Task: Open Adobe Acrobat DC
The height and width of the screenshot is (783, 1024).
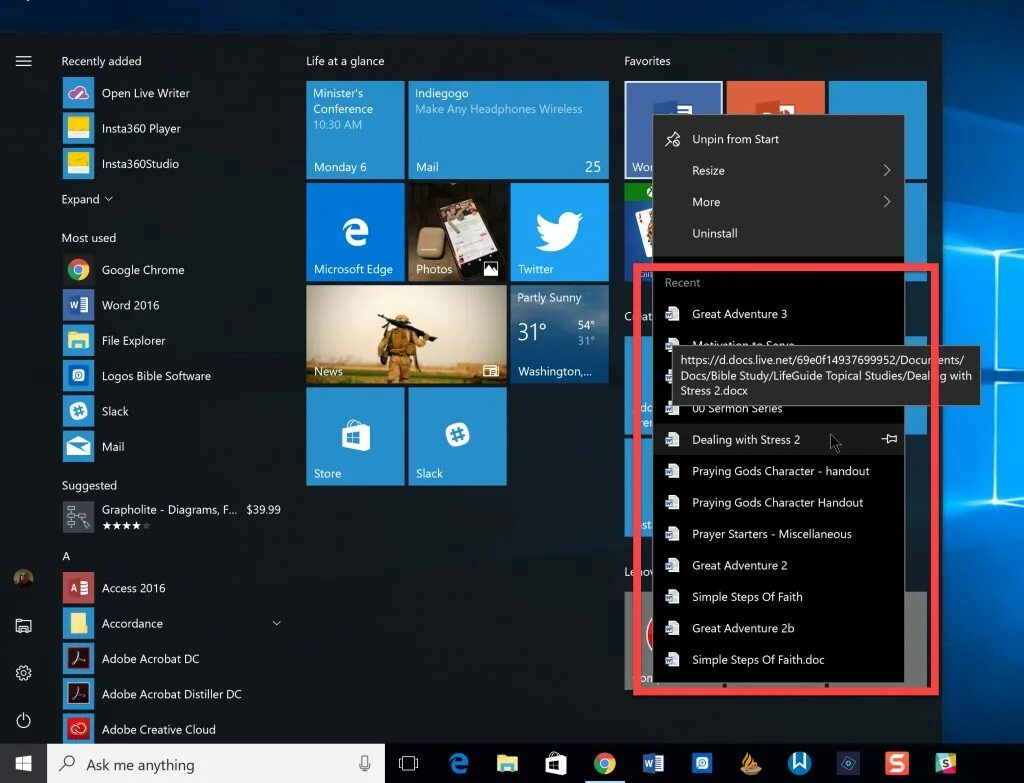Action: [x=172, y=658]
